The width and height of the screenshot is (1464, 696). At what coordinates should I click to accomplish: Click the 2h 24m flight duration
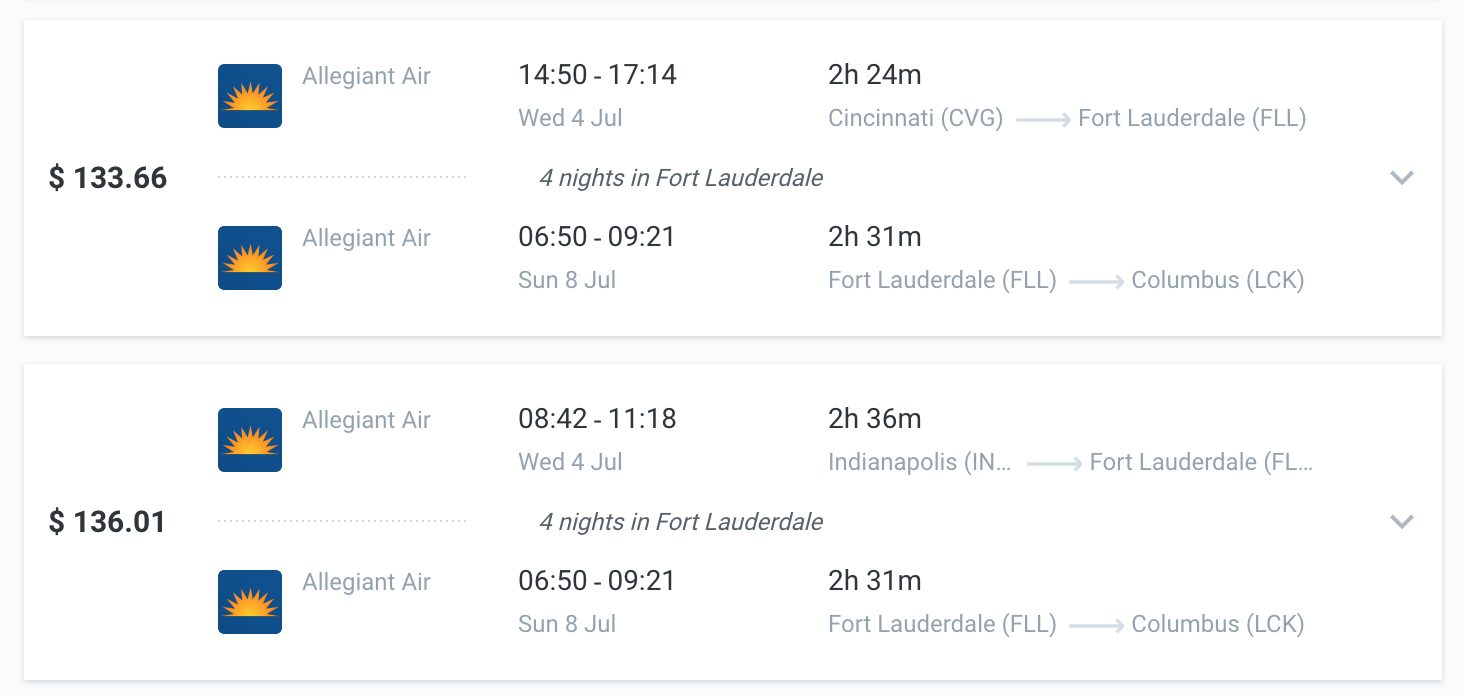[x=875, y=75]
